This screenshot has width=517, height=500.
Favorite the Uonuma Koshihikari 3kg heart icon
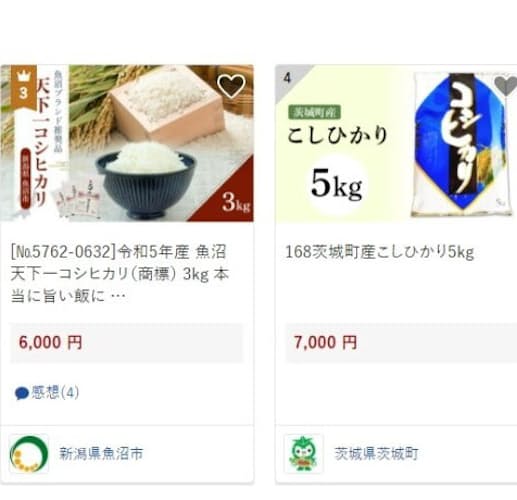click(x=231, y=86)
